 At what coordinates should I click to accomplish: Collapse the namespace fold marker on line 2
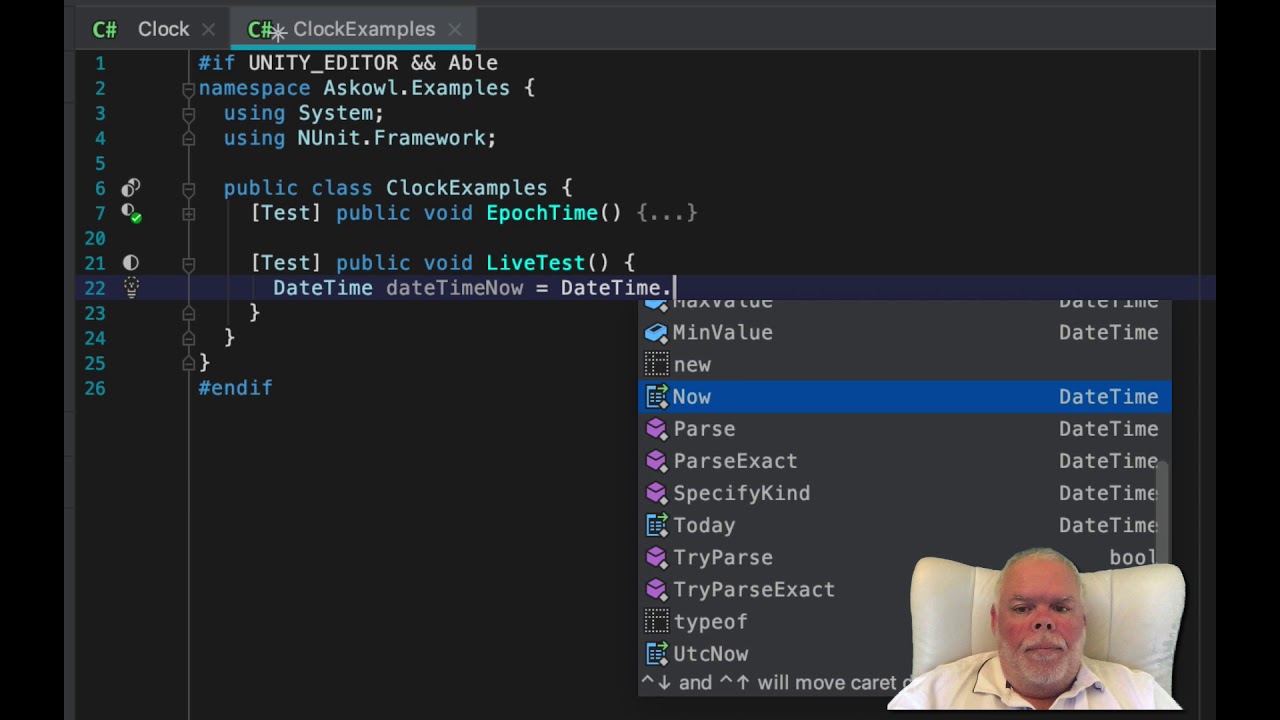pos(188,88)
